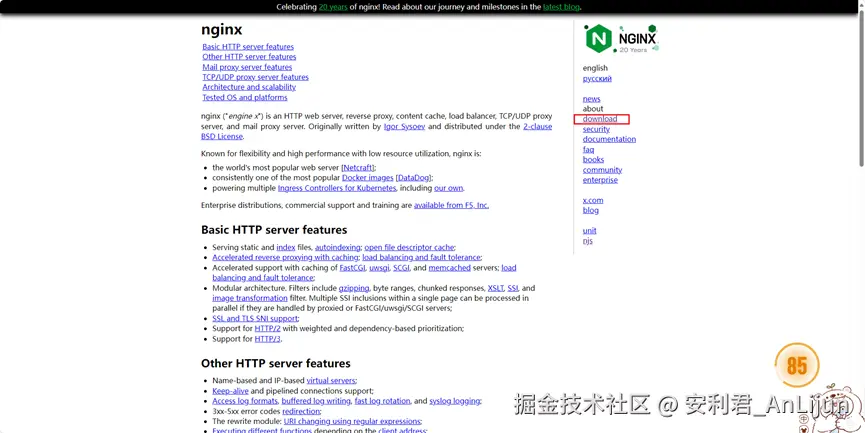Screen dimensions: 865x433
Task: Open the blog sidebar link
Action: pyautogui.click(x=590, y=210)
